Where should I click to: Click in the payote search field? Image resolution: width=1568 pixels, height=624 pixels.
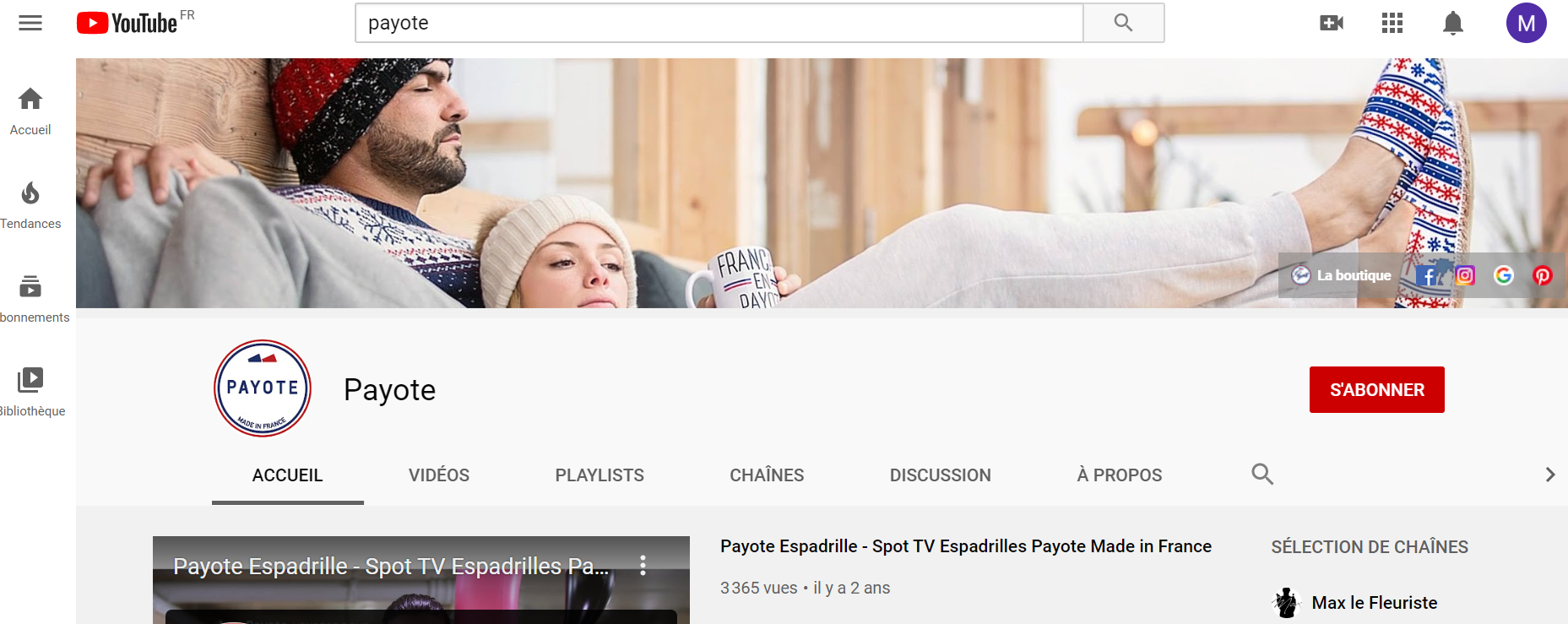click(x=719, y=23)
